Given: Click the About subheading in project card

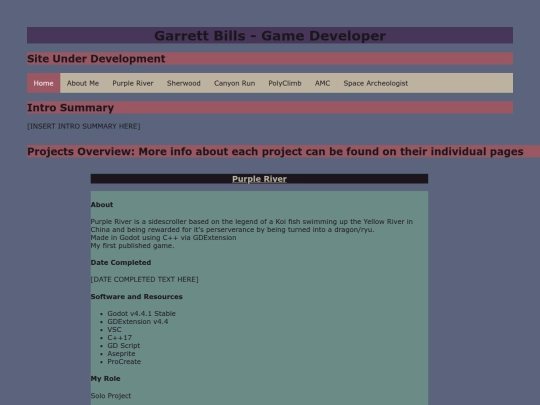Looking at the screenshot, I should click(x=102, y=205).
